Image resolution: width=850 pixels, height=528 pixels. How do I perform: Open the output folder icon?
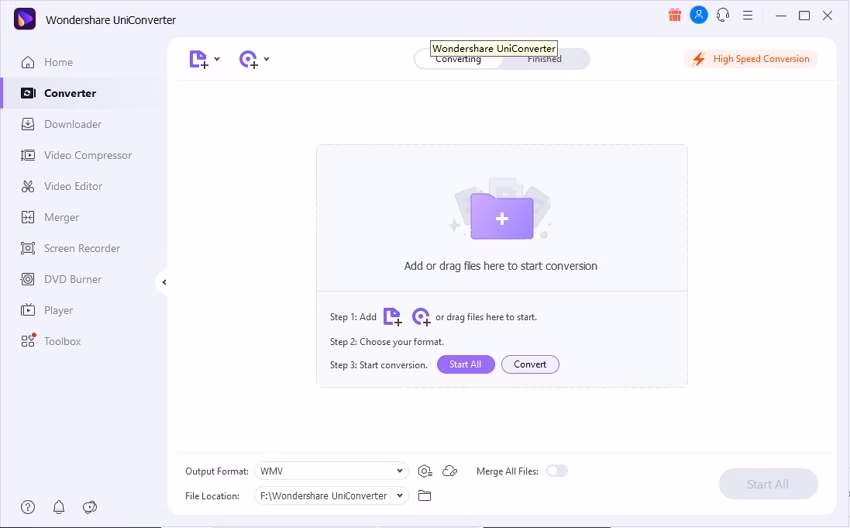tap(424, 495)
